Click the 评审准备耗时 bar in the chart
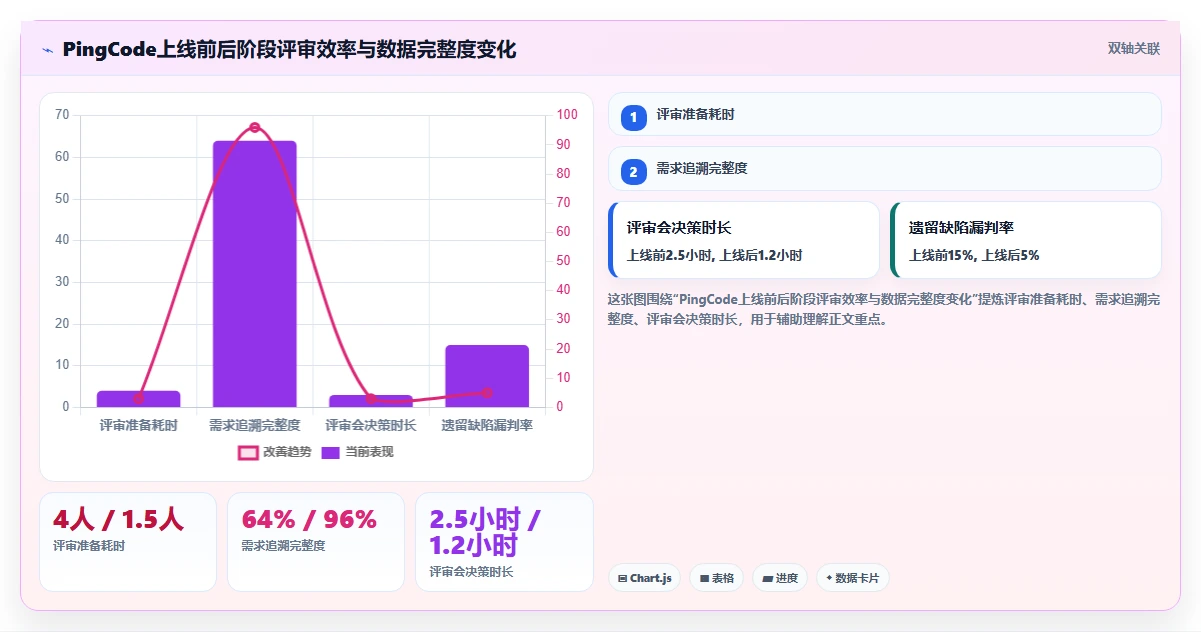The height and width of the screenshot is (632, 1201). [x=138, y=399]
